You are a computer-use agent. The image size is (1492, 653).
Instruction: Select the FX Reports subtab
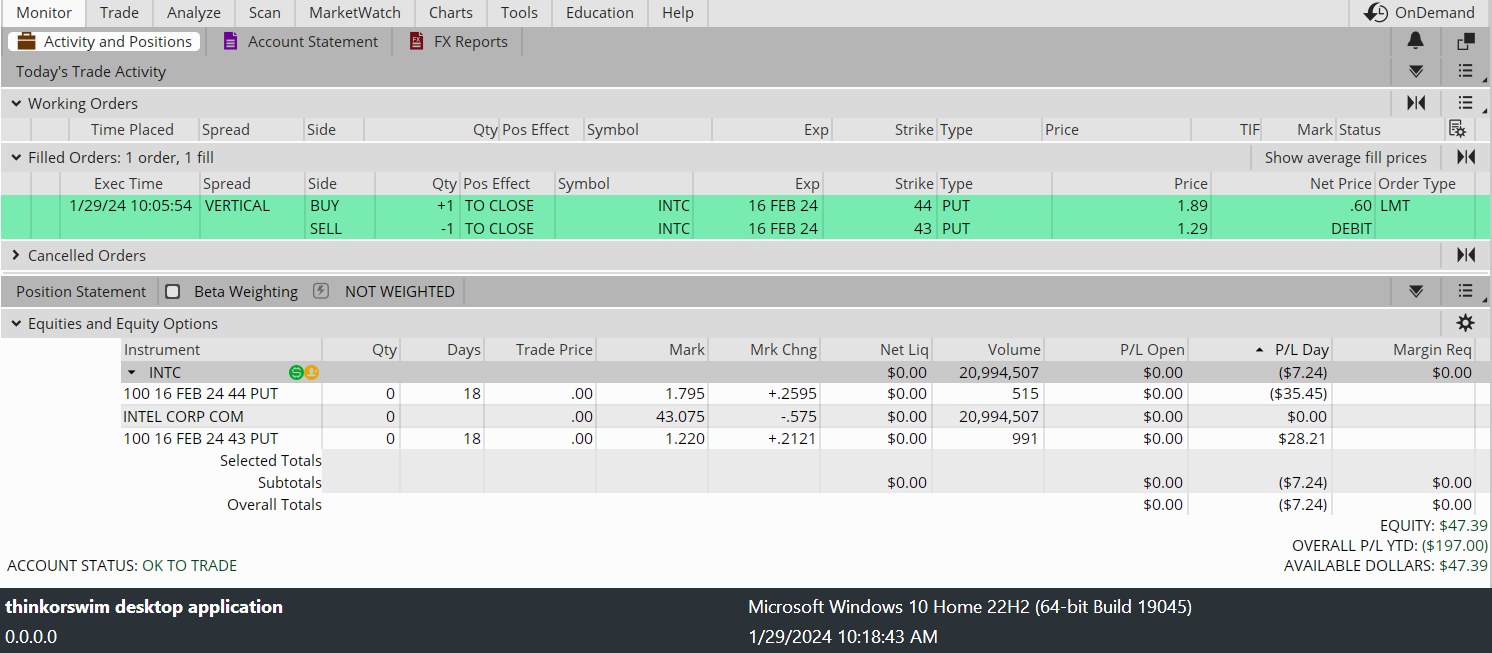point(459,41)
